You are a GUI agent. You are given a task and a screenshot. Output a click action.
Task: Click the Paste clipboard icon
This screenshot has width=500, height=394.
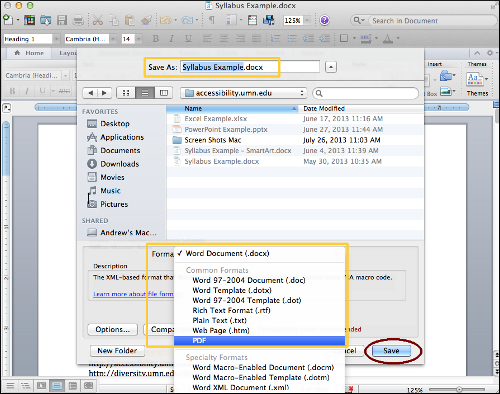pos(129,20)
